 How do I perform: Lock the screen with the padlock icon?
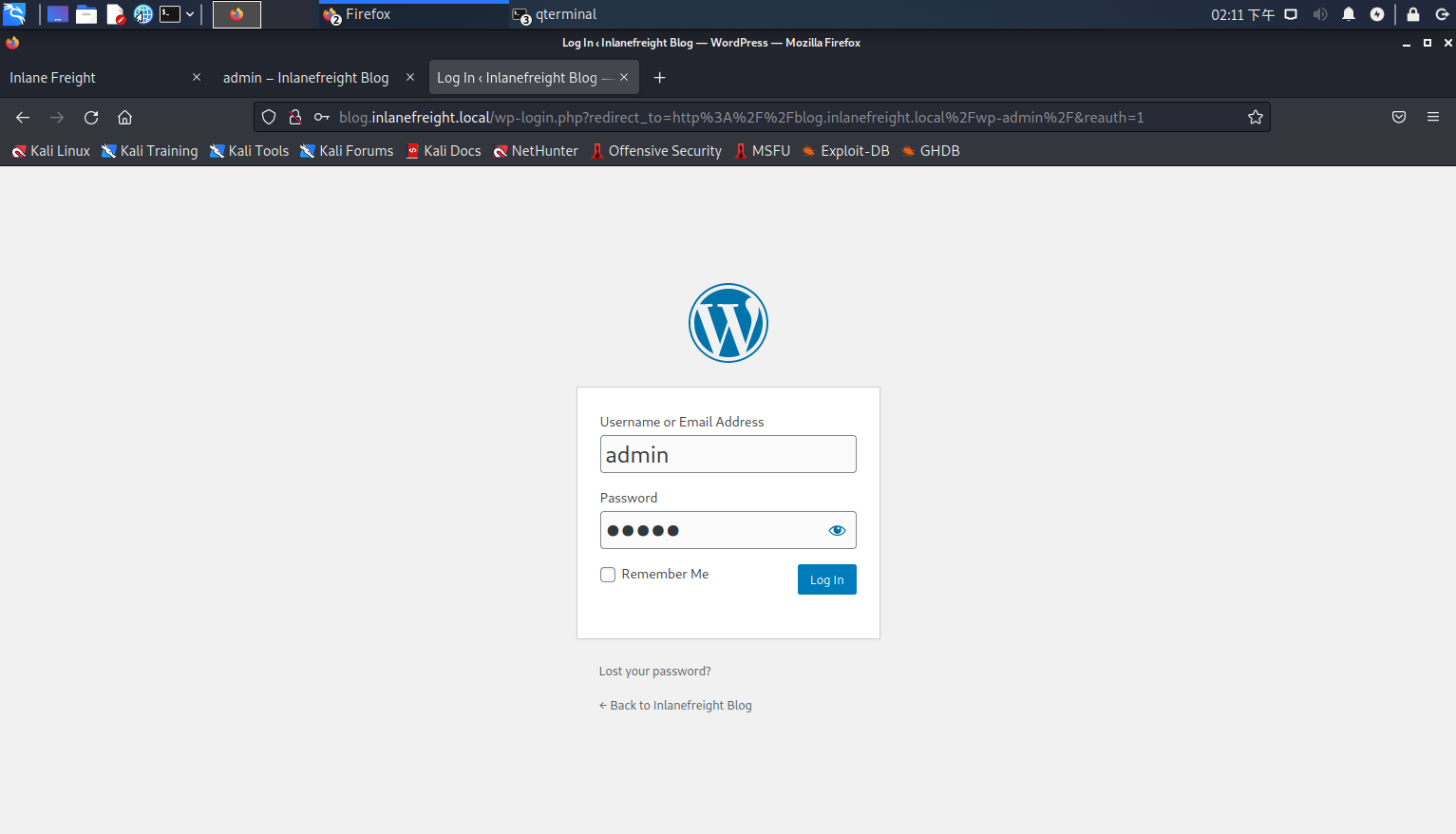(1413, 14)
